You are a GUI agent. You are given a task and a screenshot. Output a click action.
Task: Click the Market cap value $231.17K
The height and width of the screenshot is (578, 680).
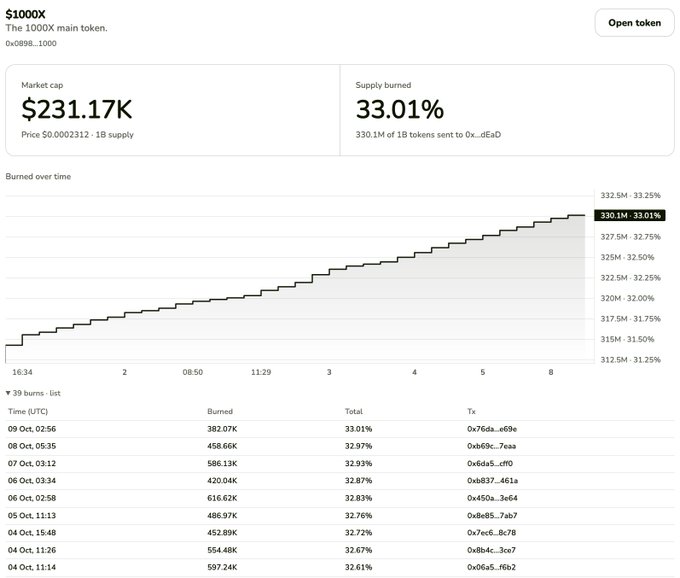[x=77, y=109]
